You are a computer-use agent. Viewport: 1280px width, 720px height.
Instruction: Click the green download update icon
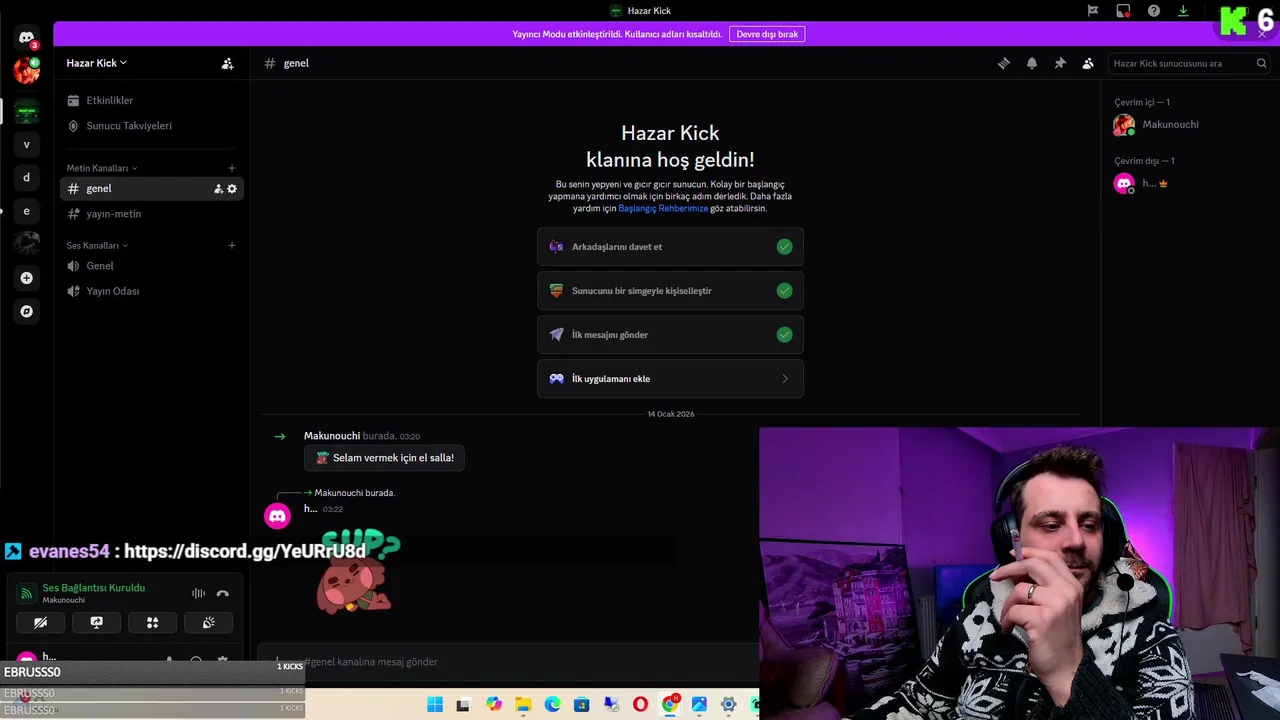1183,11
